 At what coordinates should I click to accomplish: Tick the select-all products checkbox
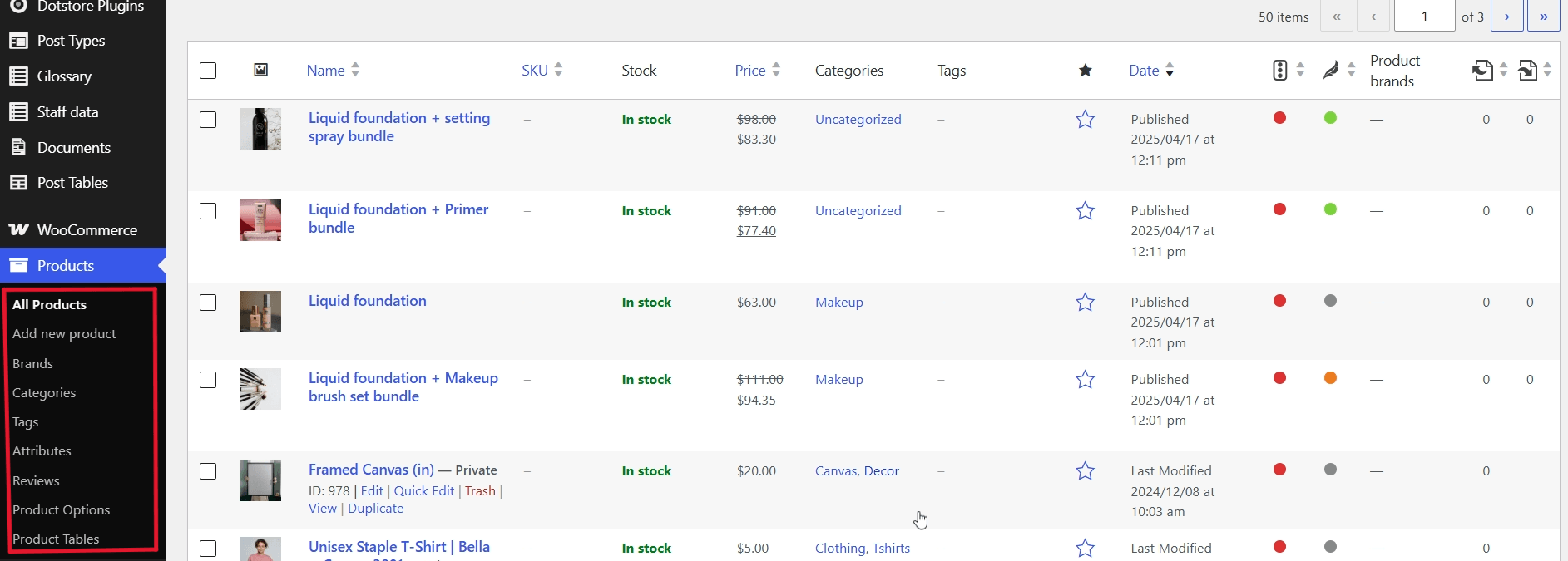pos(208,71)
